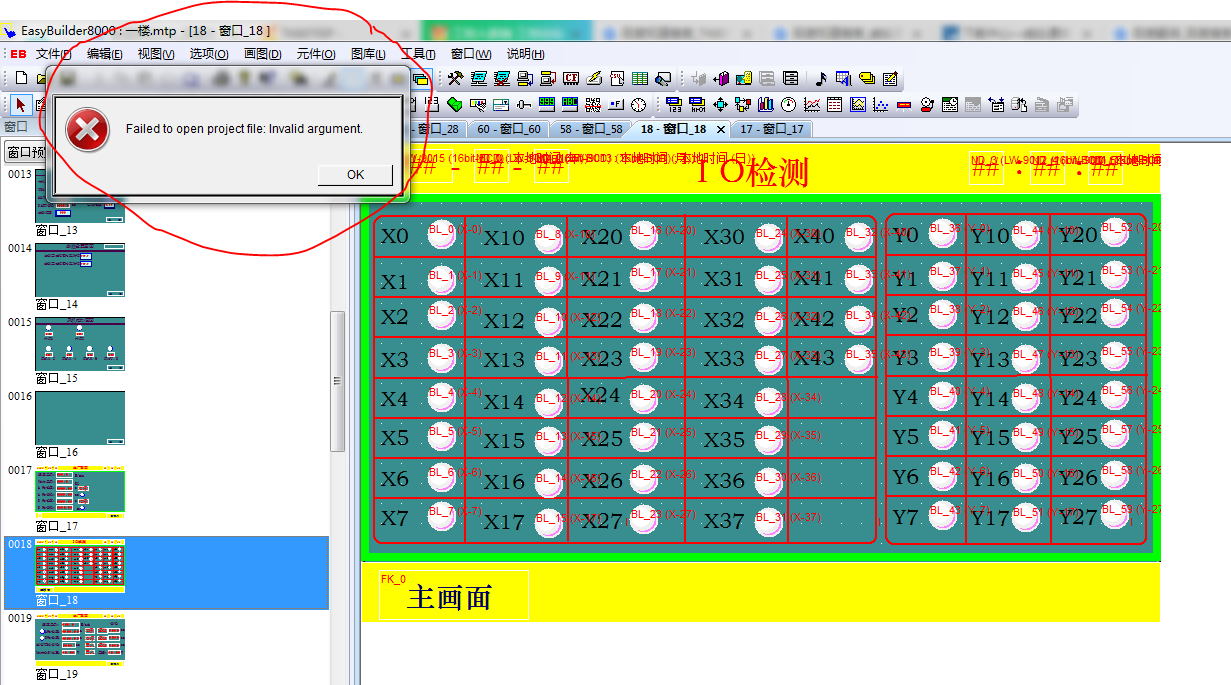
Task: Switch to the 58 - 窗口_58 tab
Action: pyautogui.click(x=591, y=129)
